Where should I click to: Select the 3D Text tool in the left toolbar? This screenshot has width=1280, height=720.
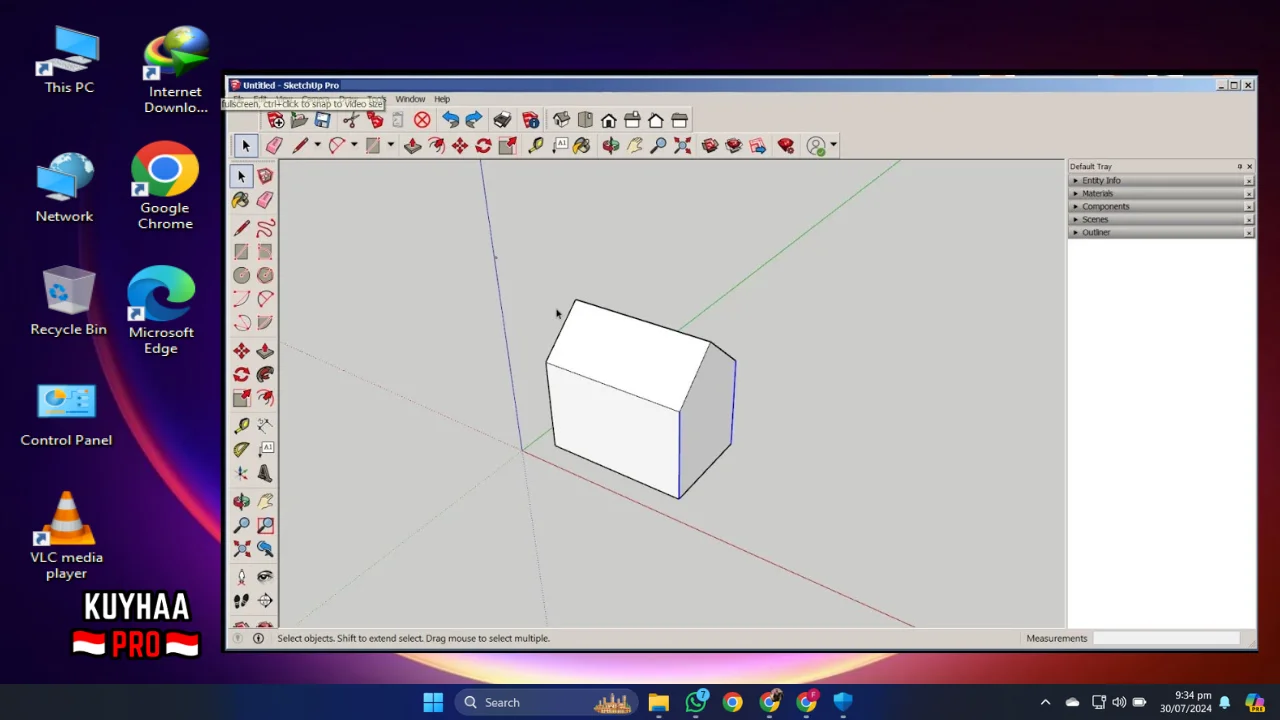pos(265,473)
